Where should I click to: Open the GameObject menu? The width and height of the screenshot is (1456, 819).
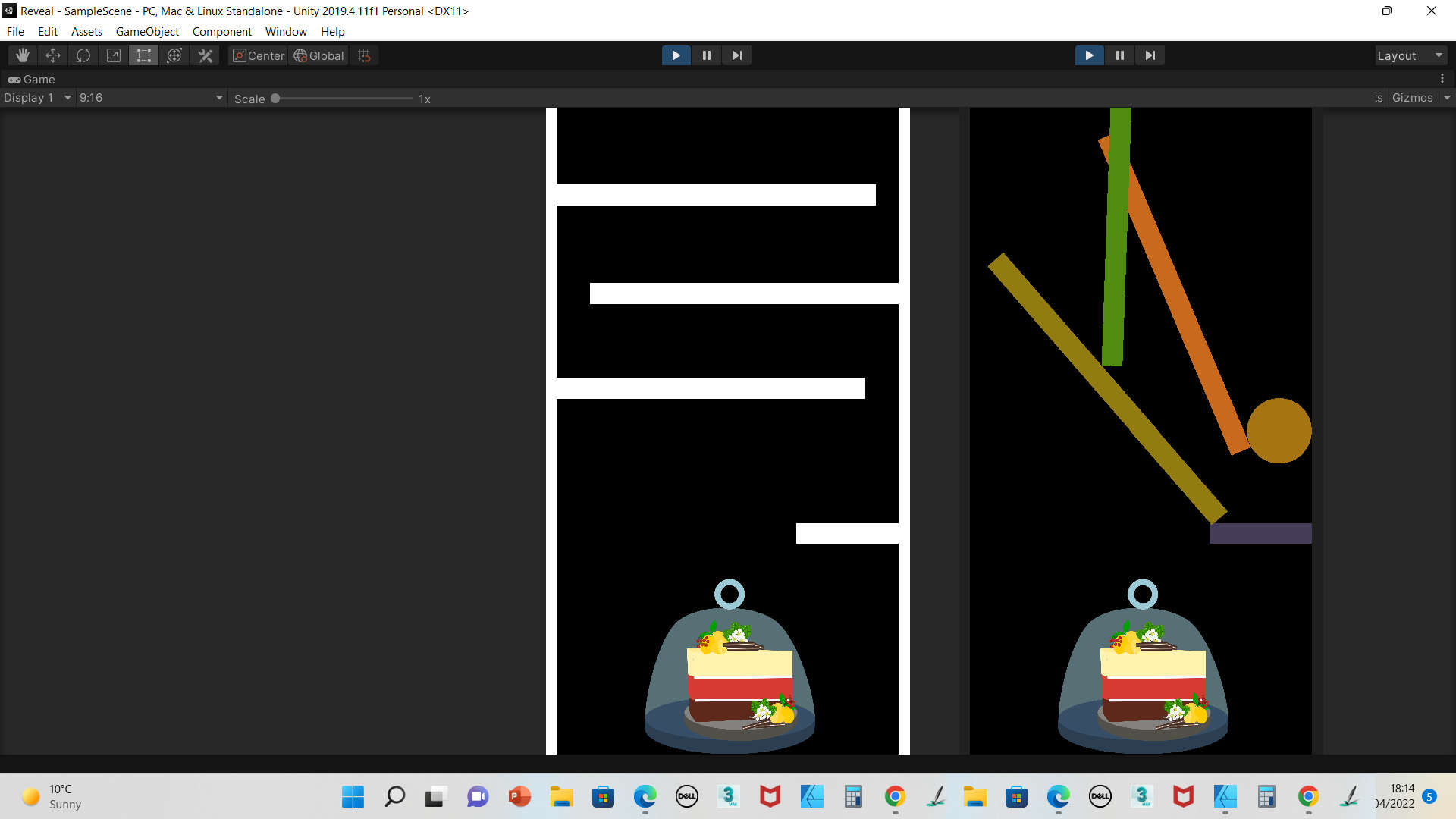[147, 31]
